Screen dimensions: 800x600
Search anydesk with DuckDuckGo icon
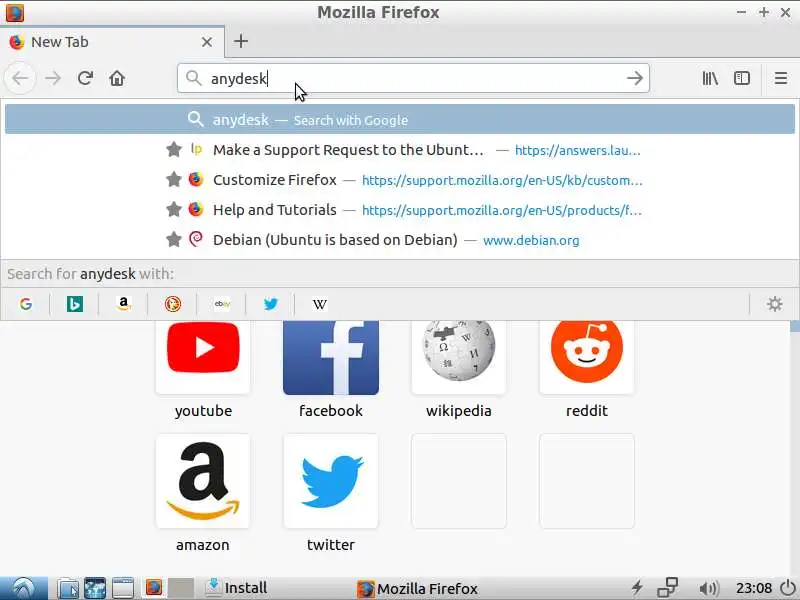pyautogui.click(x=172, y=304)
